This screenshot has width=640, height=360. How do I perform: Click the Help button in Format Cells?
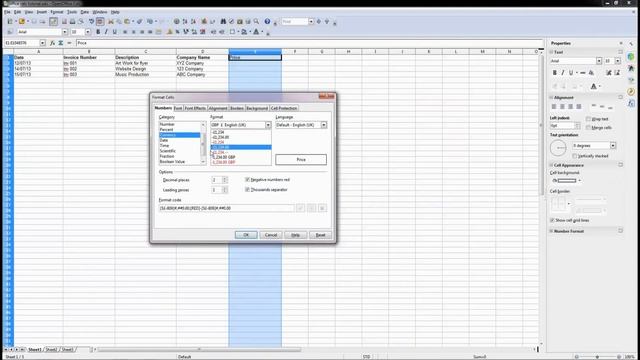click(296, 235)
